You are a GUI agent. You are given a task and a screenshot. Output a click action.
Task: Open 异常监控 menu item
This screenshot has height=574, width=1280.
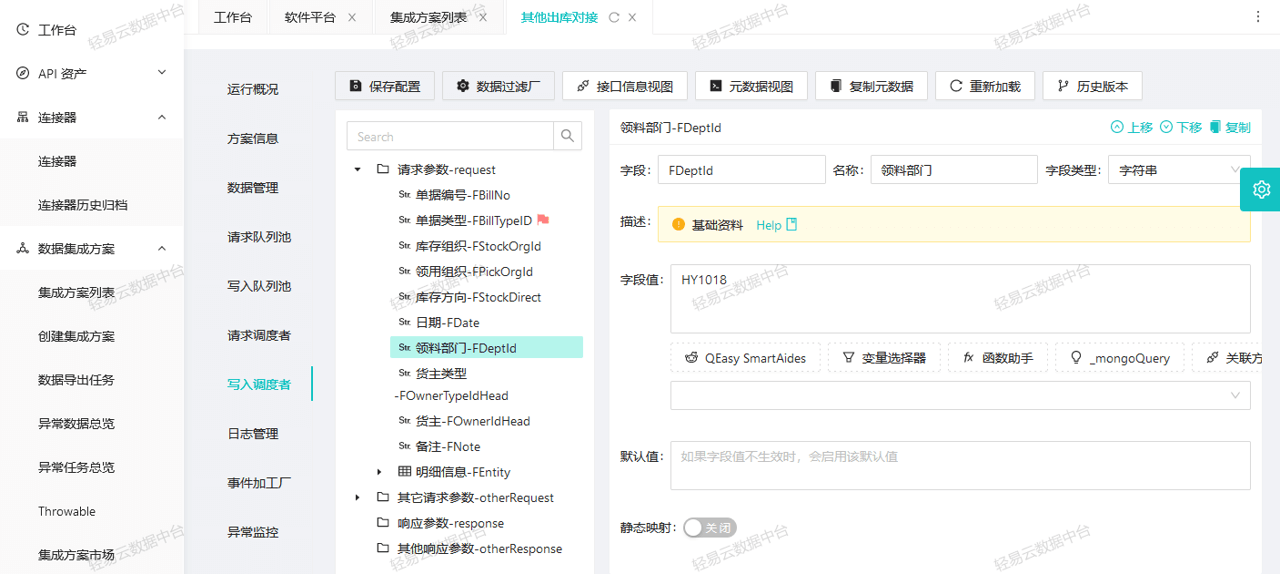[x=253, y=532]
